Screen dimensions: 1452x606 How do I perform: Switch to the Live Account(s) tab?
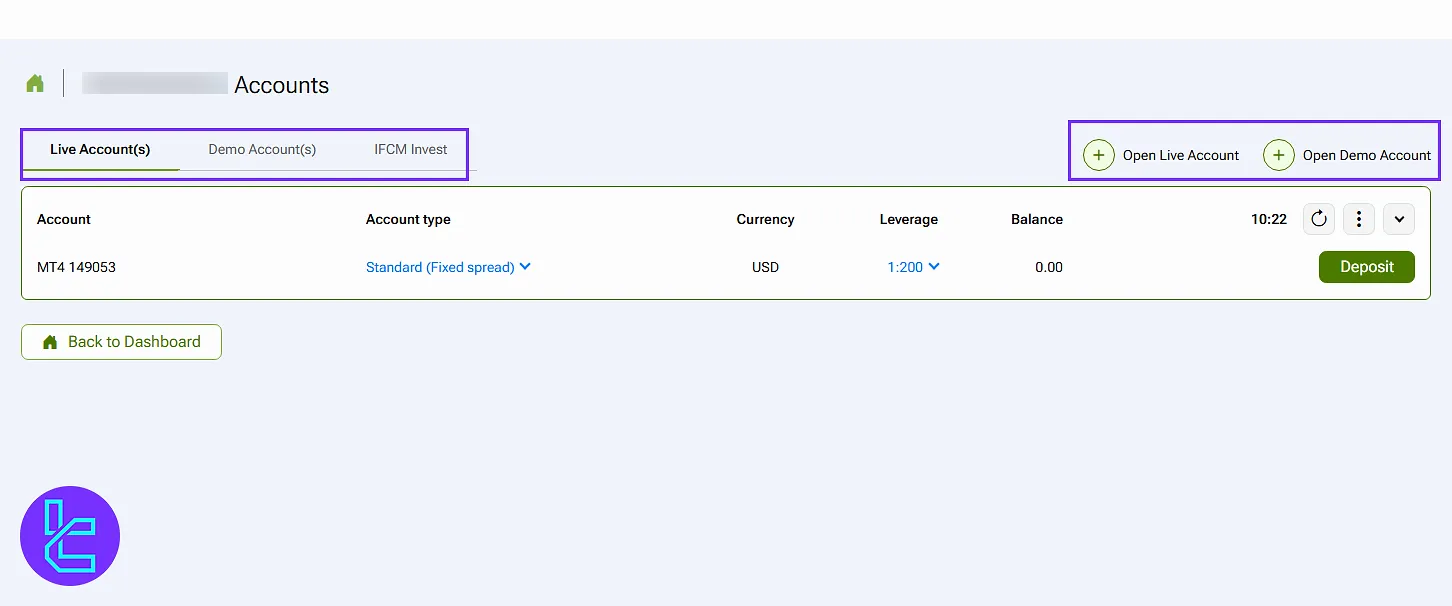point(100,149)
